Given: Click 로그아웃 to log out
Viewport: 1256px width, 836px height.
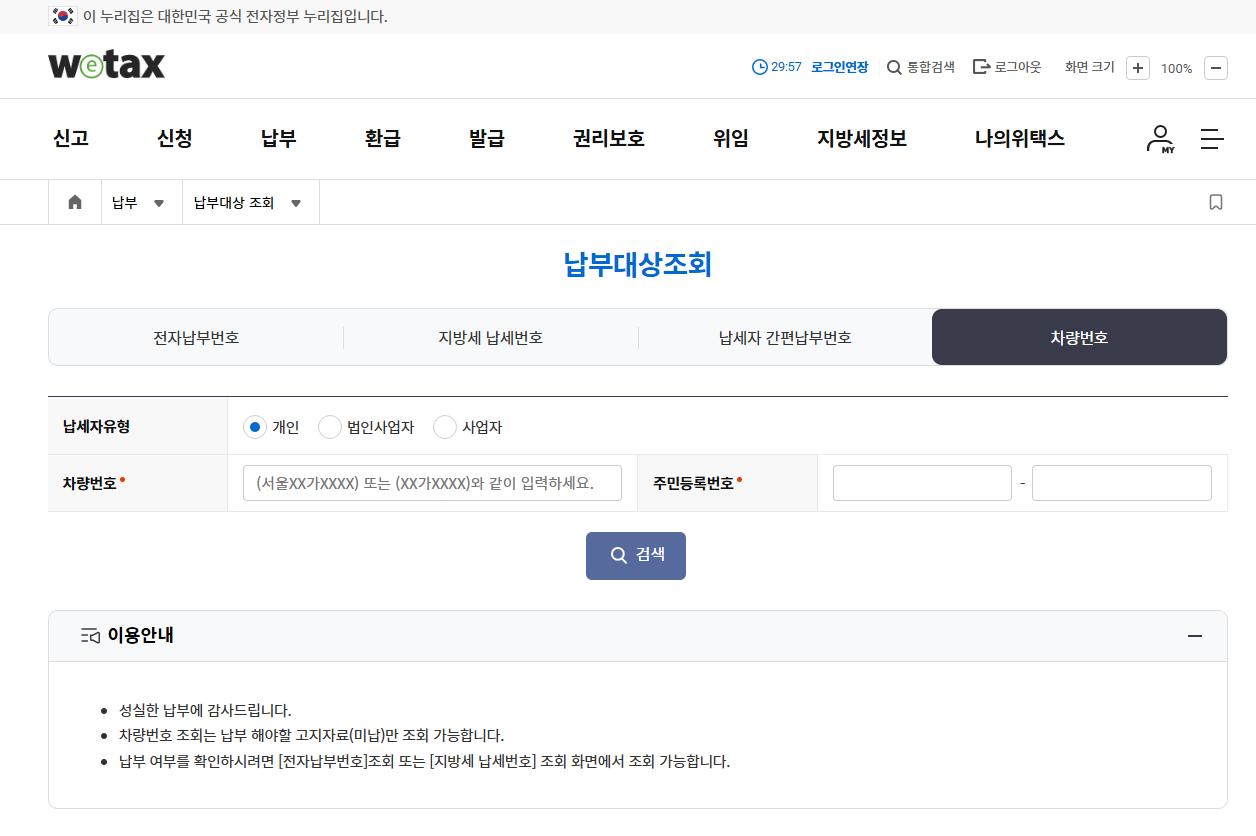Looking at the screenshot, I should pos(1007,67).
